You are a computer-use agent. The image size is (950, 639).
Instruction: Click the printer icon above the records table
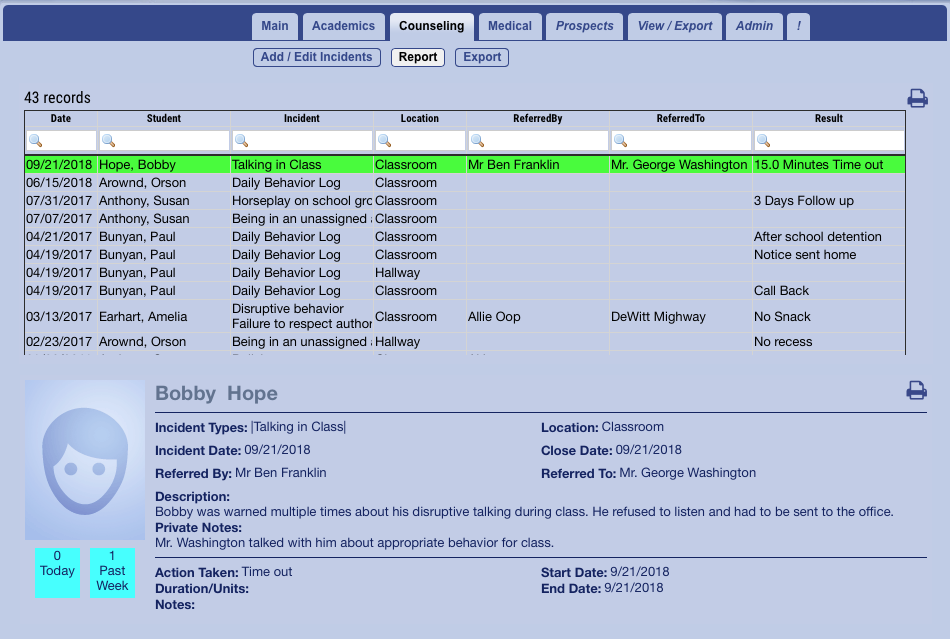point(917,98)
